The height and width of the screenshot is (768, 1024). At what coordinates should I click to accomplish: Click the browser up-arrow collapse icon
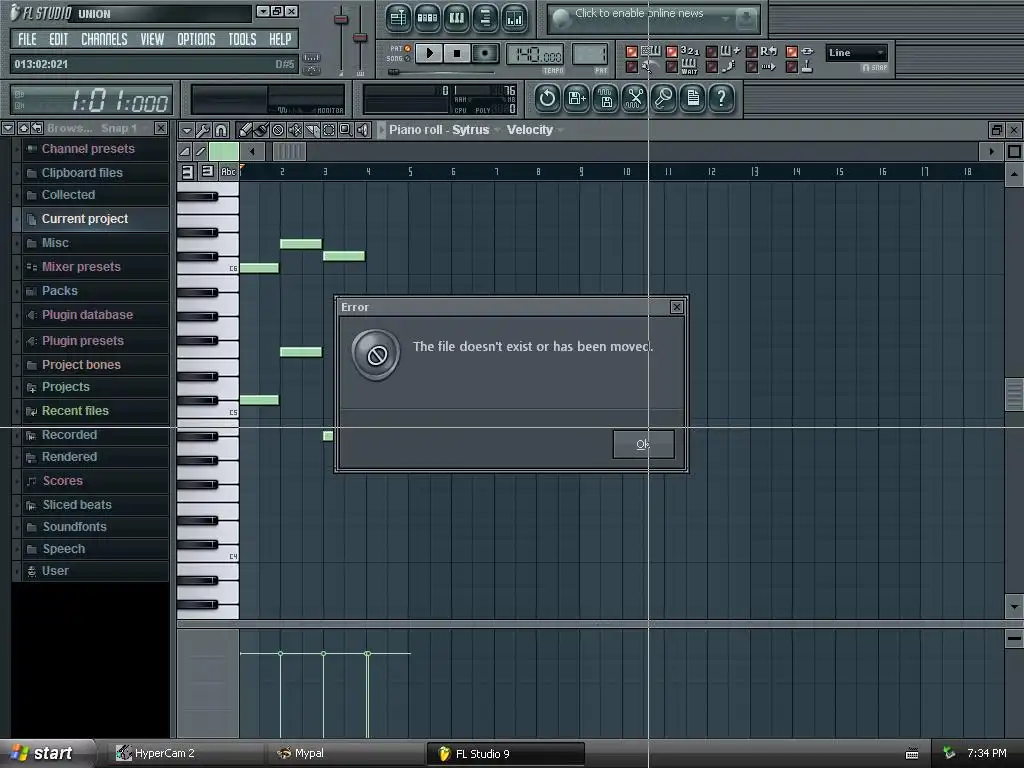(x=24, y=128)
